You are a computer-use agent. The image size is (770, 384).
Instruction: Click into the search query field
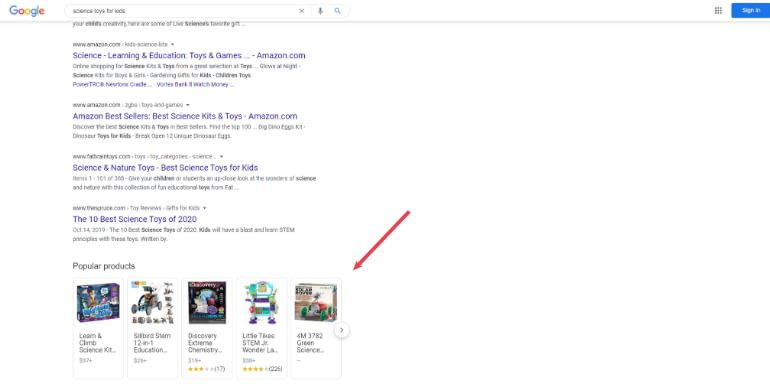pyautogui.click(x=182, y=11)
